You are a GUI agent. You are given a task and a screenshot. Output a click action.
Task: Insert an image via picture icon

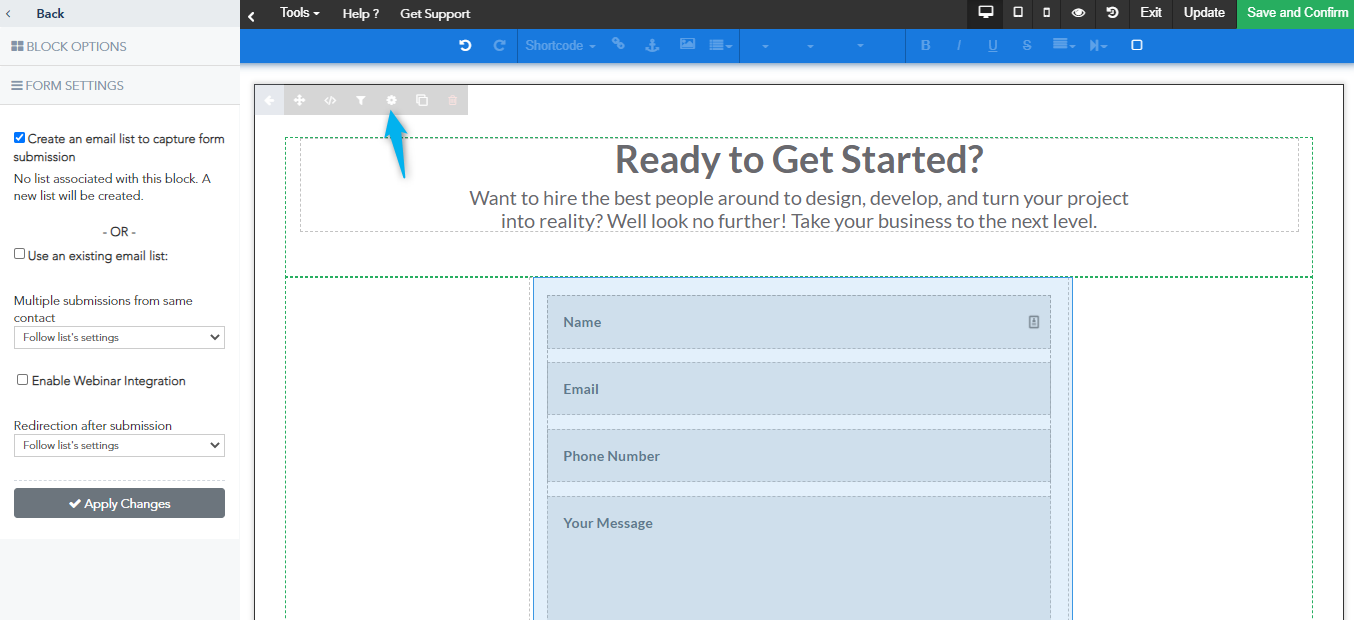687,44
